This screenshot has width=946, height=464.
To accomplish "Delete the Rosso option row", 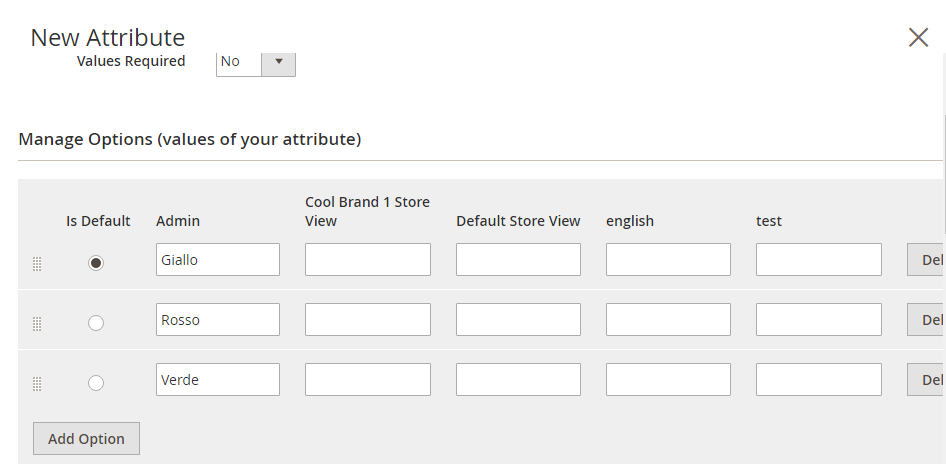I will (927, 320).
